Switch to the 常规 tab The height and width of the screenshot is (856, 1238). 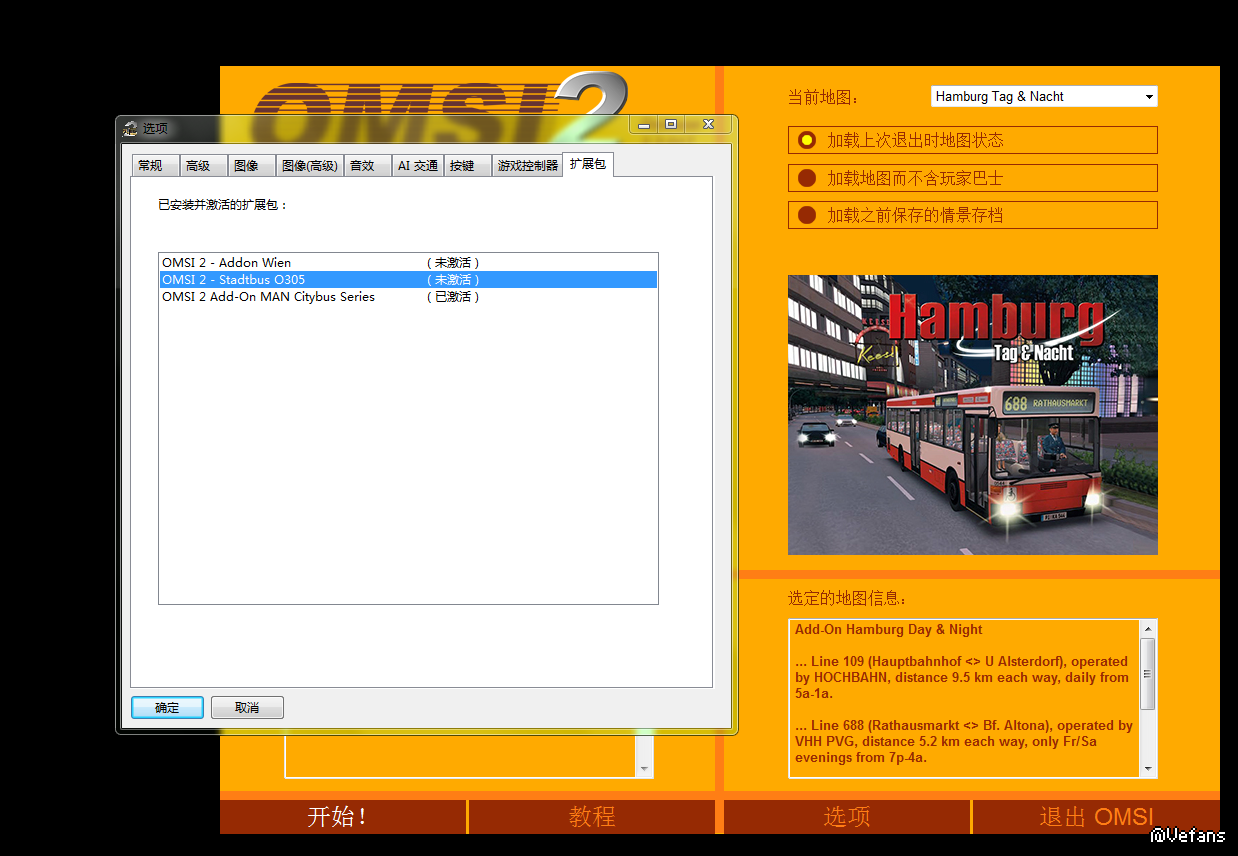pos(156,166)
